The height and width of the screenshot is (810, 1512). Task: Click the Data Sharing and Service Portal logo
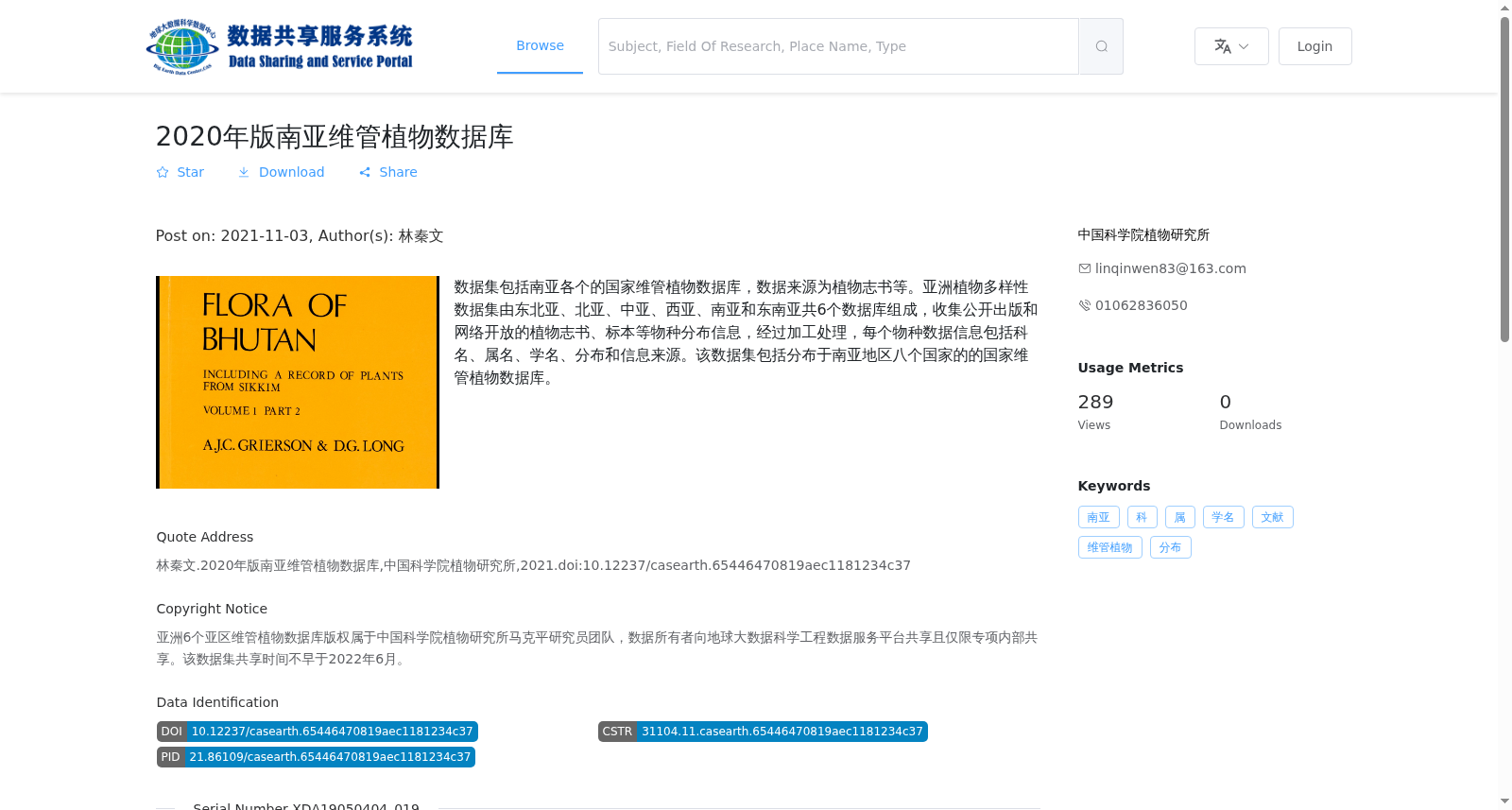[x=280, y=46]
